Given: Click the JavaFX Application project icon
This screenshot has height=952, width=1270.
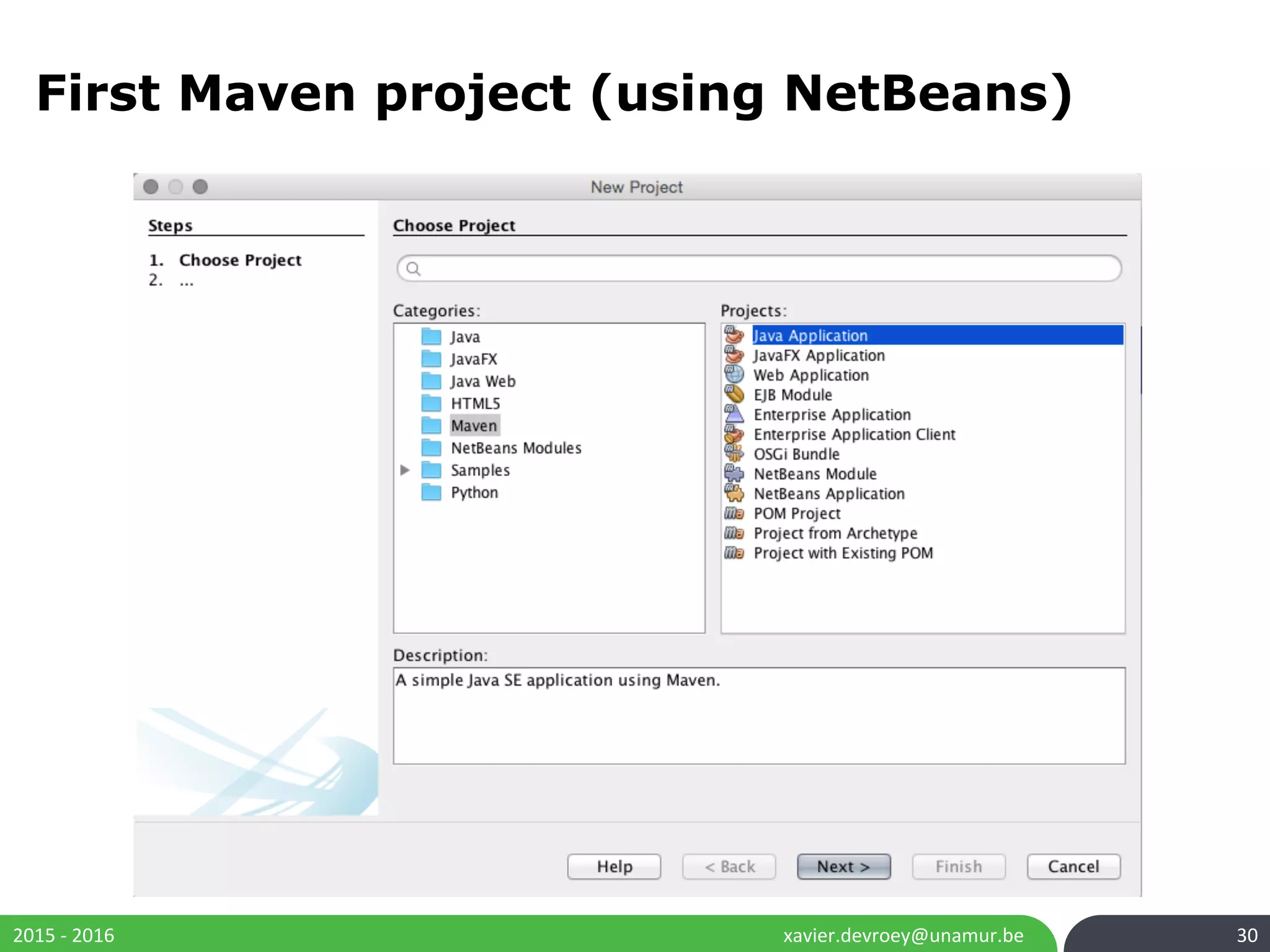Looking at the screenshot, I should [x=734, y=355].
